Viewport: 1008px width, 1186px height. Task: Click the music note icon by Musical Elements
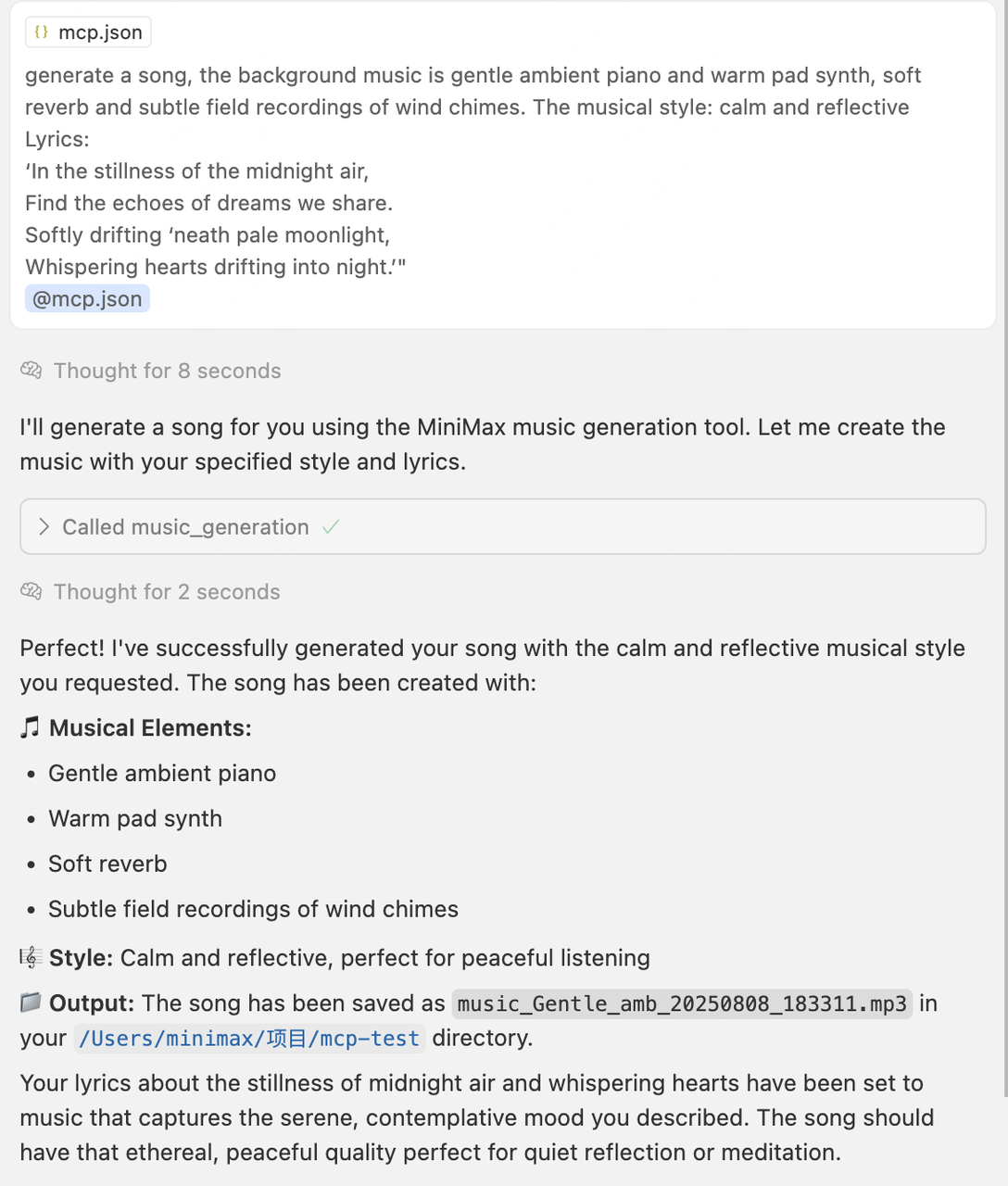[x=31, y=728]
